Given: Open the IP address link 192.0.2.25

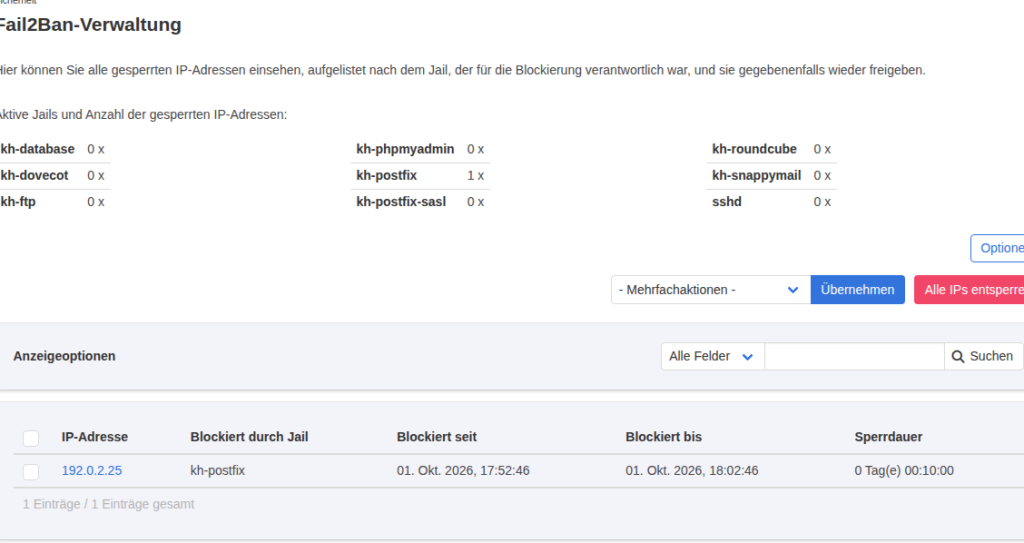Looking at the screenshot, I should coord(91,470).
